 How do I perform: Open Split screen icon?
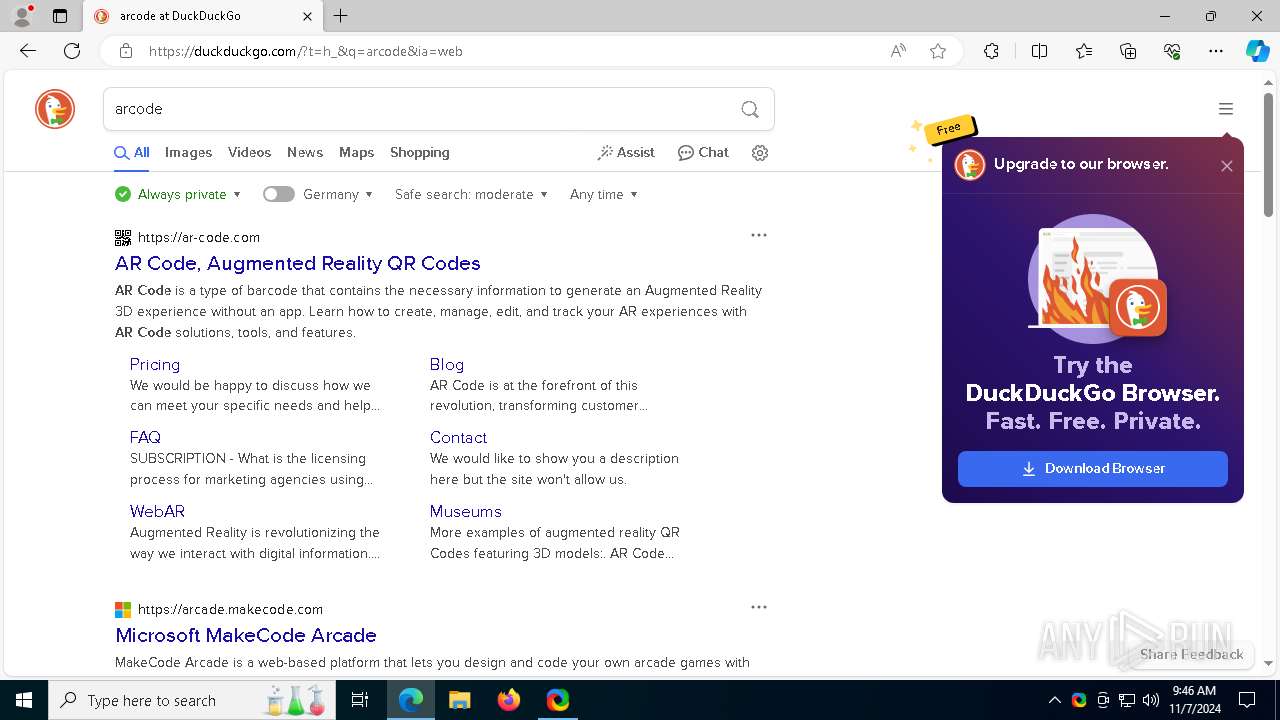click(1039, 51)
